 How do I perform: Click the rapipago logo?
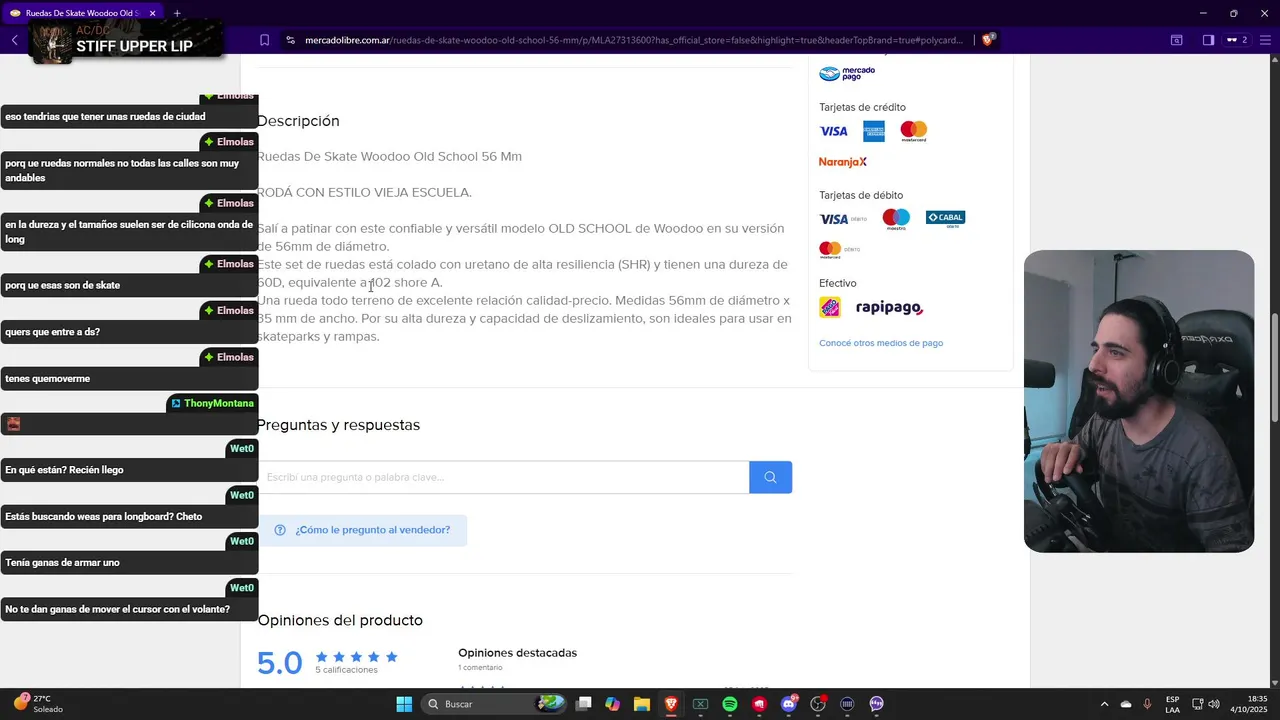coord(889,308)
